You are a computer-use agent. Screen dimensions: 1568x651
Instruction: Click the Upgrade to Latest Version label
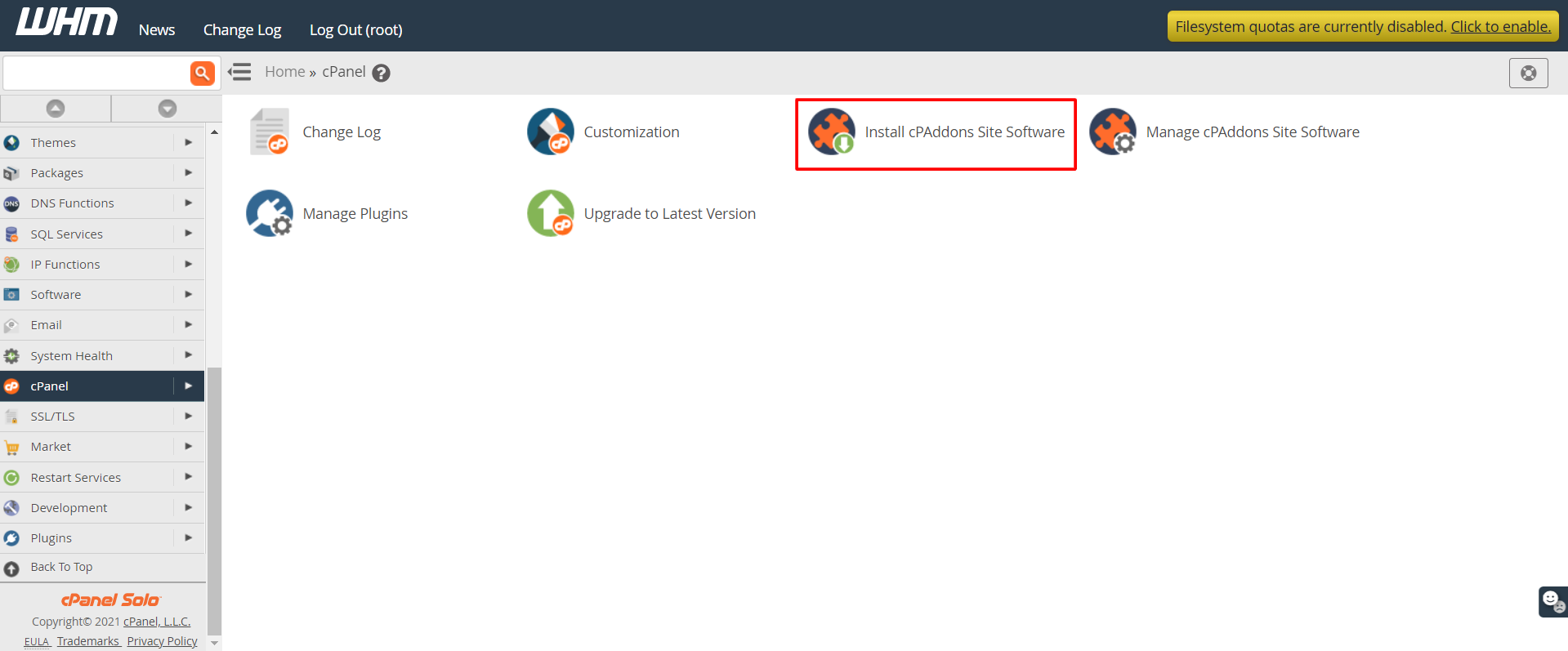coord(670,213)
